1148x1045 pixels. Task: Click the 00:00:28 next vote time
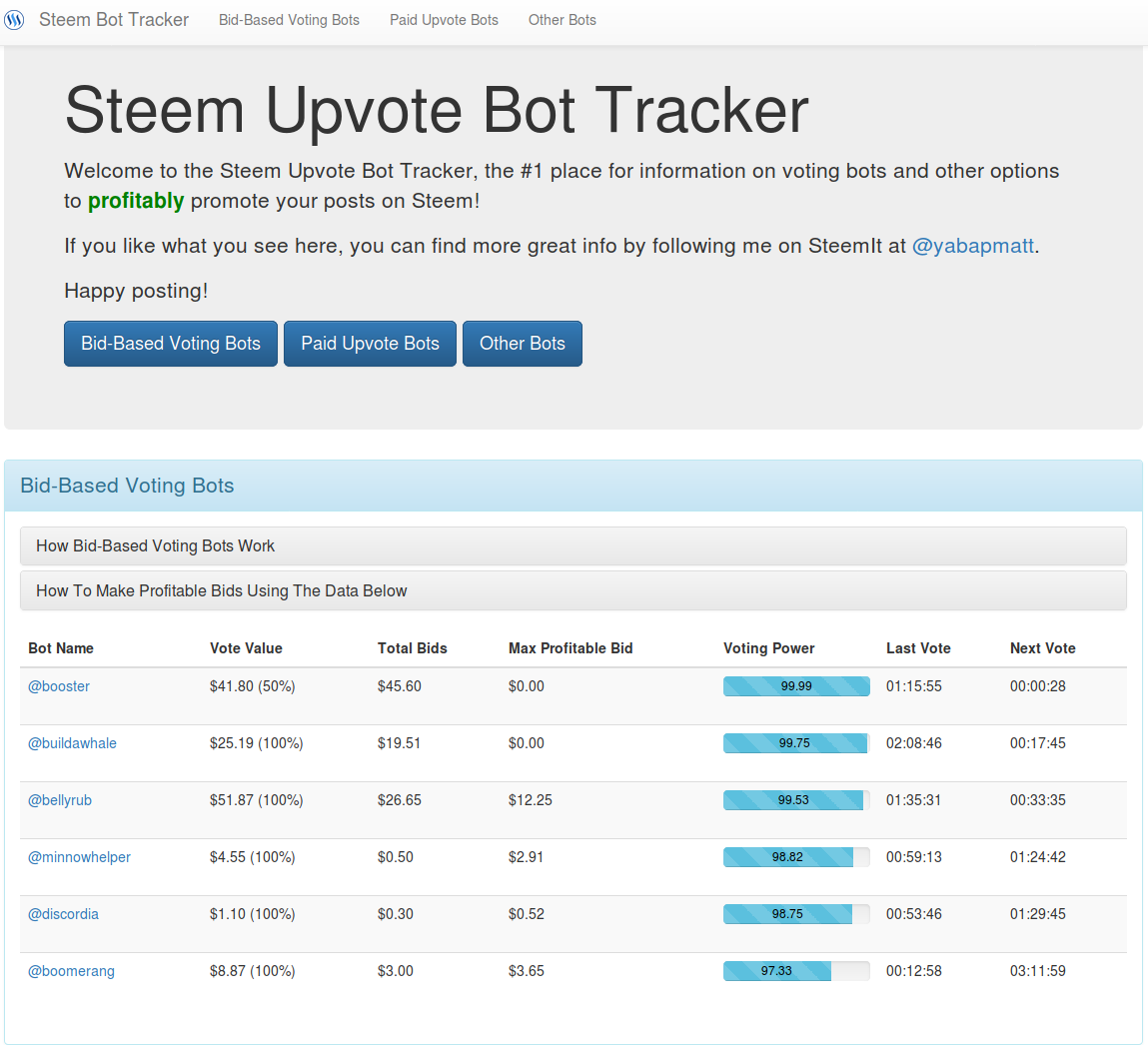1037,686
